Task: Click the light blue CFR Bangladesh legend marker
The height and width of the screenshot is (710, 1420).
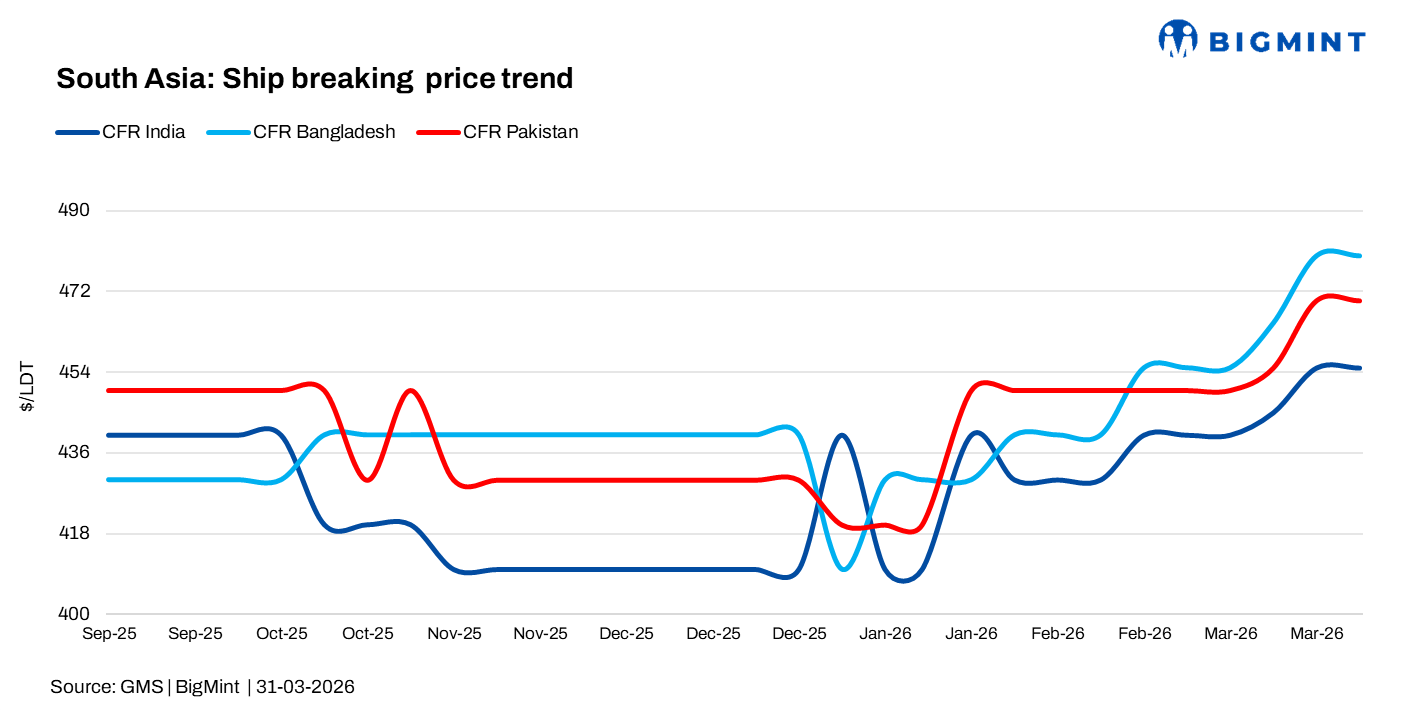Action: tap(228, 132)
